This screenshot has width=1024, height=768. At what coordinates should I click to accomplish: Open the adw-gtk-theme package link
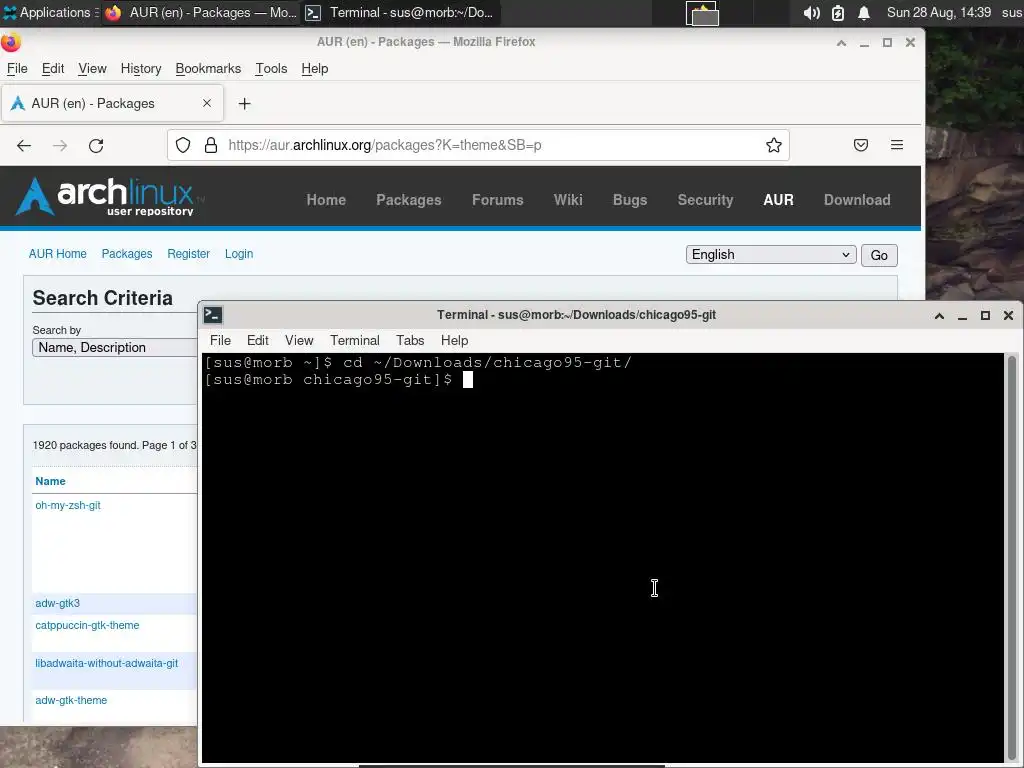(71, 701)
